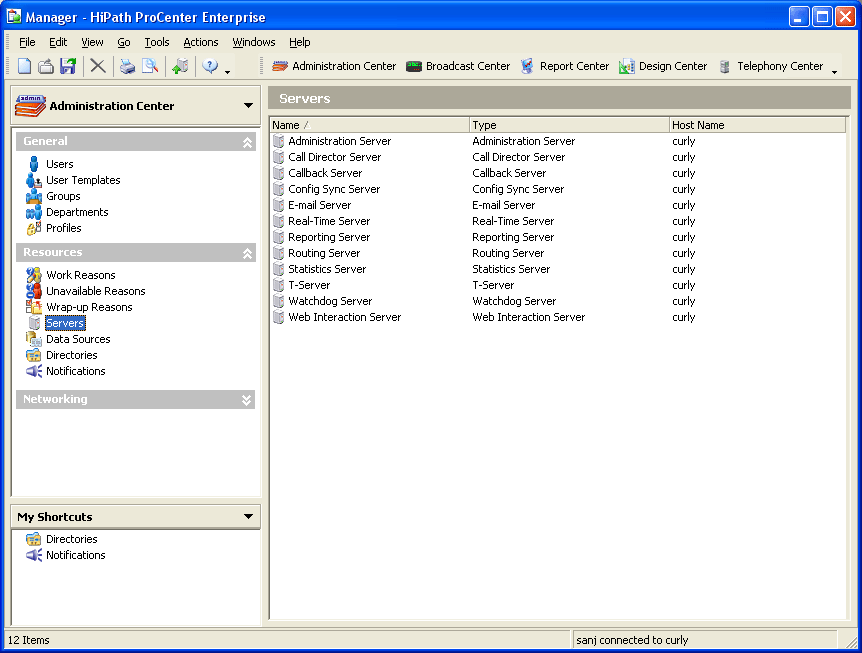Click the Save toolbar icon
Screen dimensions: 862x653
(x=68, y=66)
